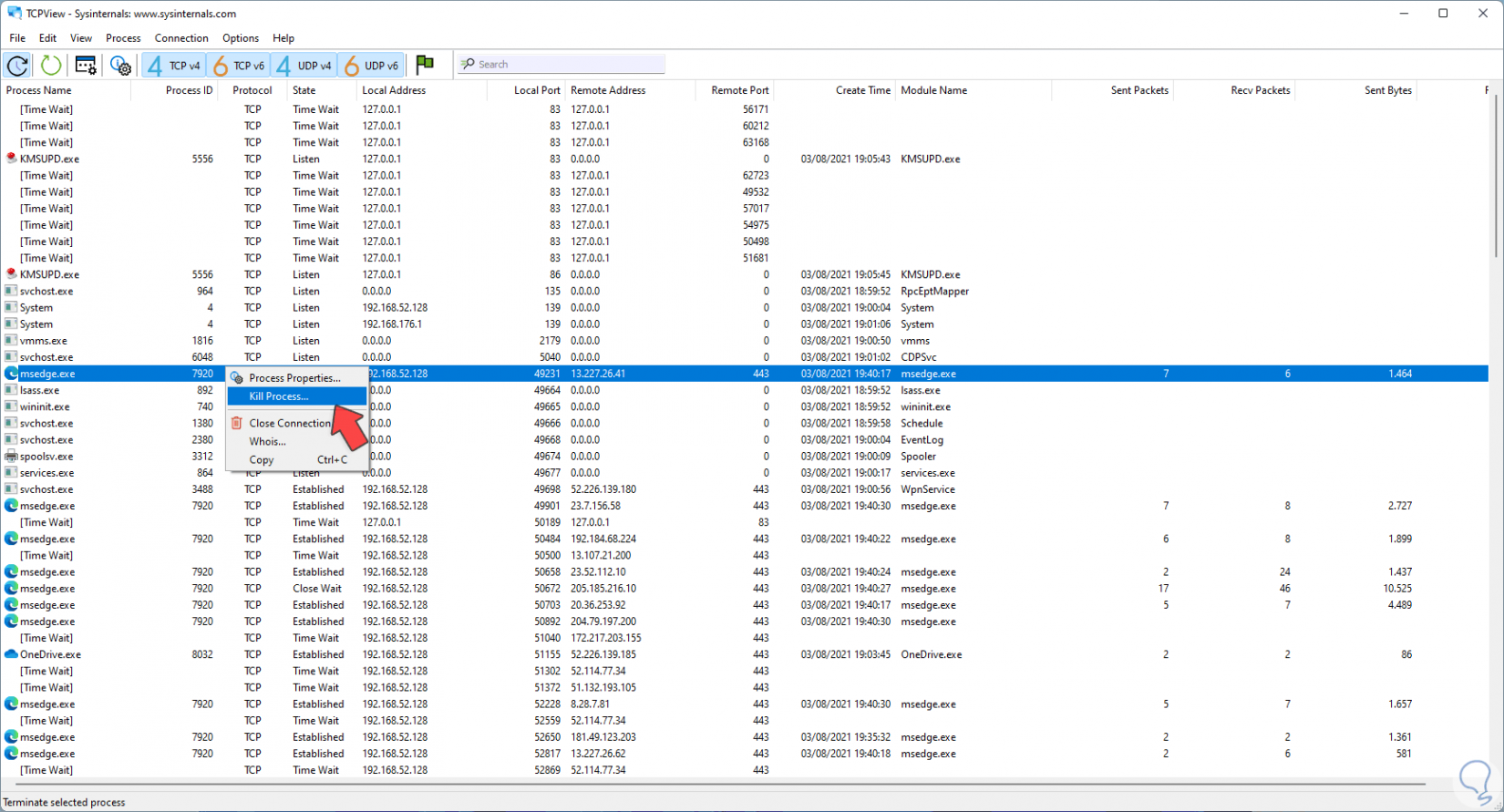The height and width of the screenshot is (812, 1504).
Task: Open the File menu
Action: coord(17,38)
